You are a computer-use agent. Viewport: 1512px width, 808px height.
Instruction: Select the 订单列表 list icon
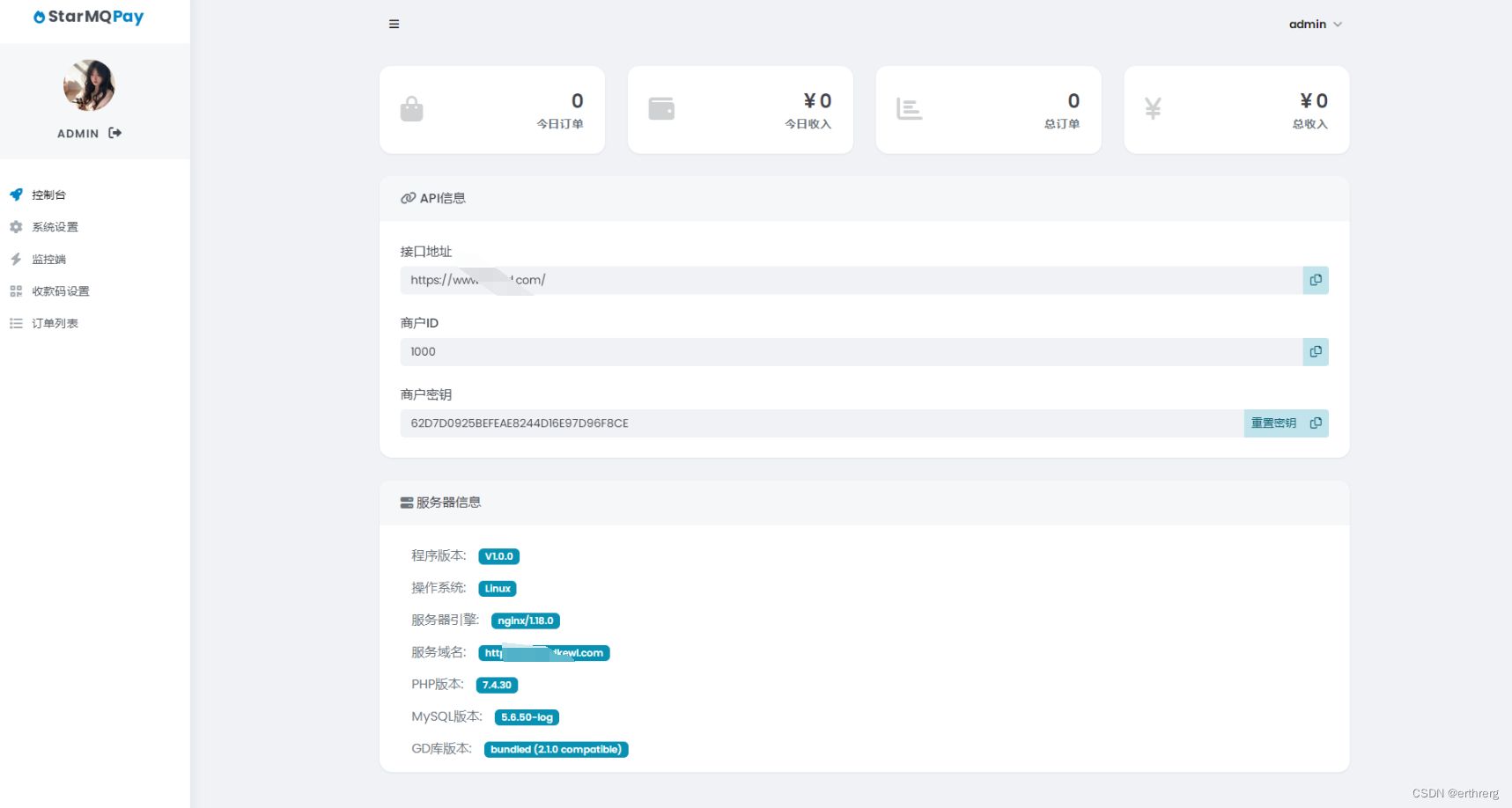point(16,323)
